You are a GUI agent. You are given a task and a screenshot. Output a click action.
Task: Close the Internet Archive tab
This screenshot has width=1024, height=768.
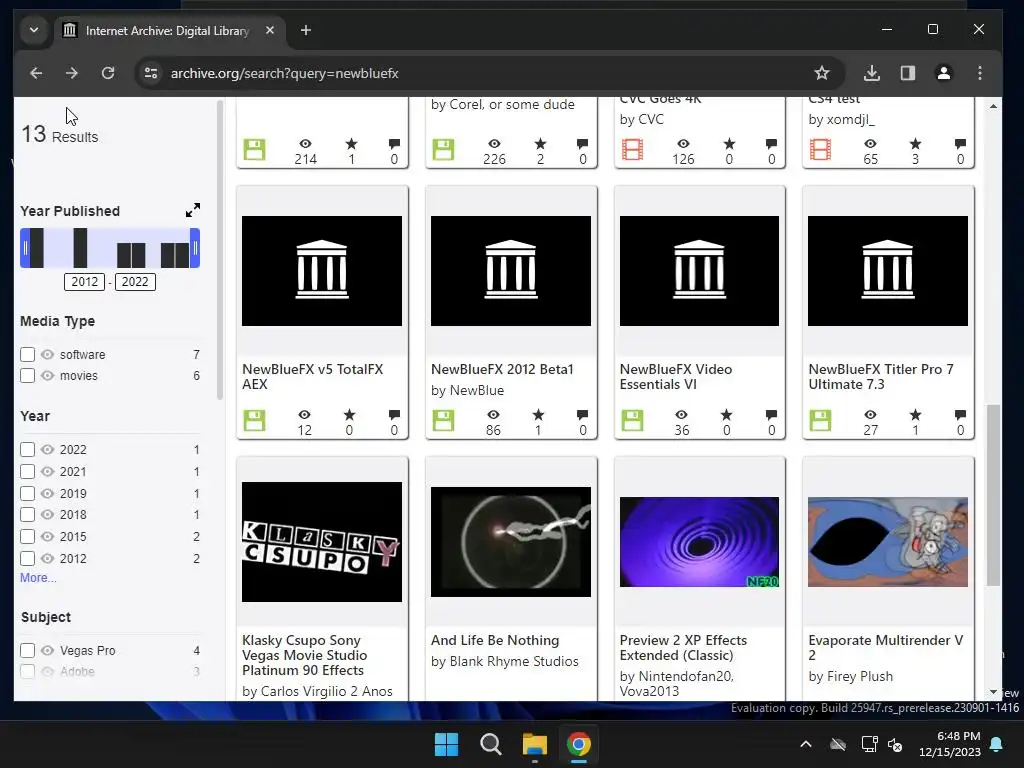(x=270, y=30)
